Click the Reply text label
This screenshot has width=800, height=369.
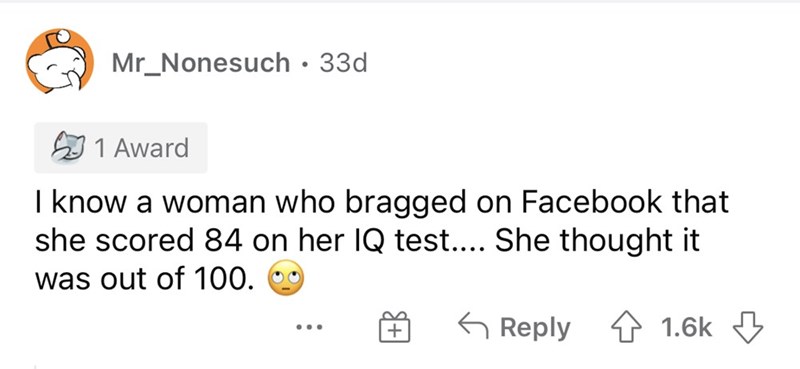point(535,328)
